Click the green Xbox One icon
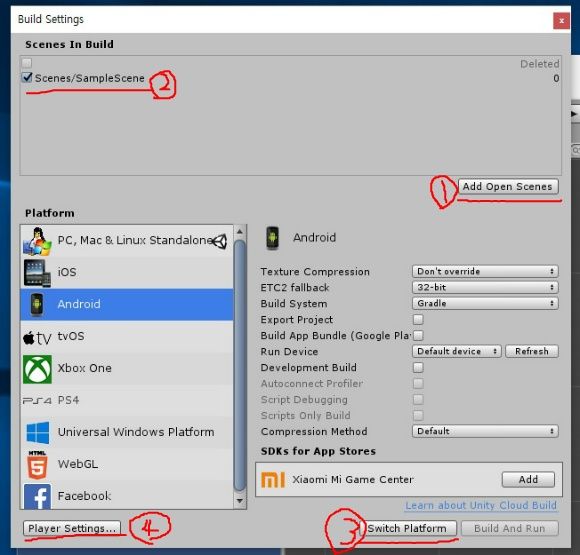This screenshot has width=580, height=555. click(x=37, y=369)
